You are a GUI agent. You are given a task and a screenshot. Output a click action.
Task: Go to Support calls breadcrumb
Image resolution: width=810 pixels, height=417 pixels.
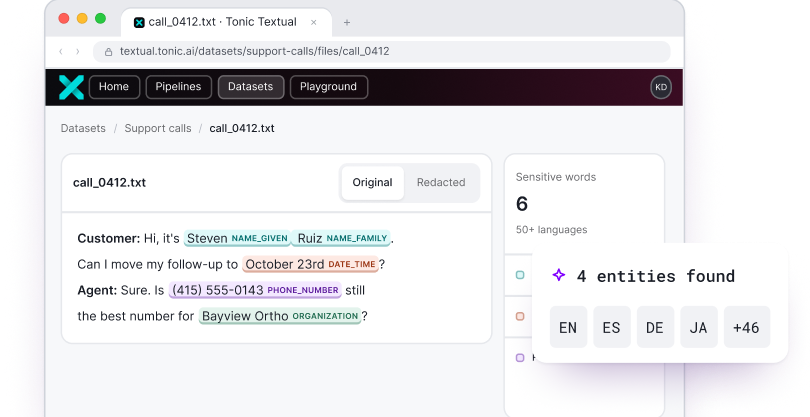click(x=158, y=128)
